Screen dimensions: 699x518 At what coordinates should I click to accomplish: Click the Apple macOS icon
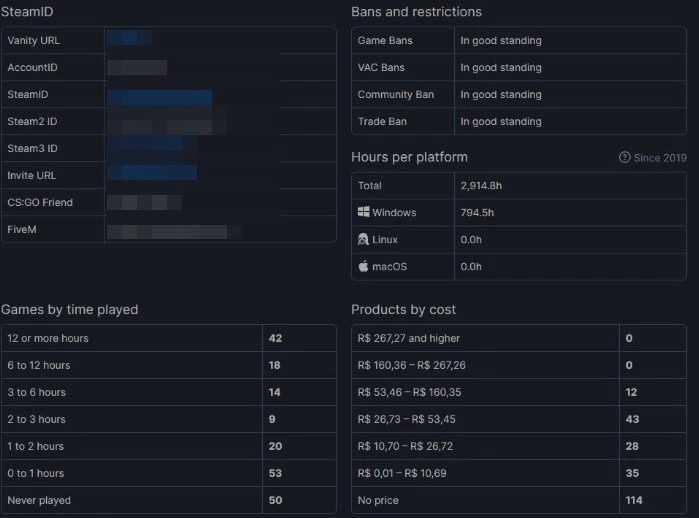point(363,266)
